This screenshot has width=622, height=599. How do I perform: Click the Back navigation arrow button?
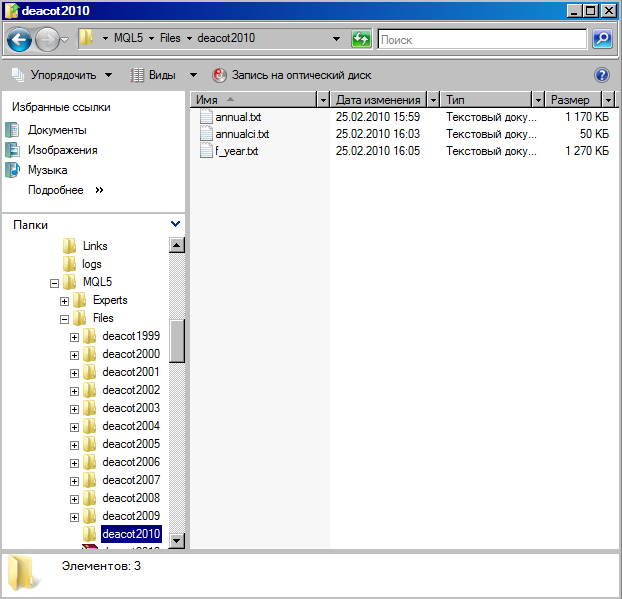[19, 40]
